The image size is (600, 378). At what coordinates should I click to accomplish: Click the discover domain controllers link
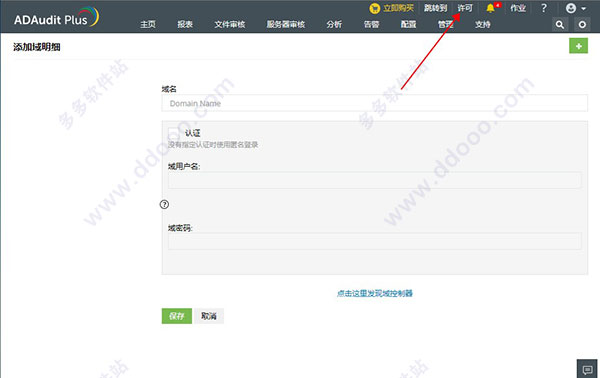tap(375, 293)
